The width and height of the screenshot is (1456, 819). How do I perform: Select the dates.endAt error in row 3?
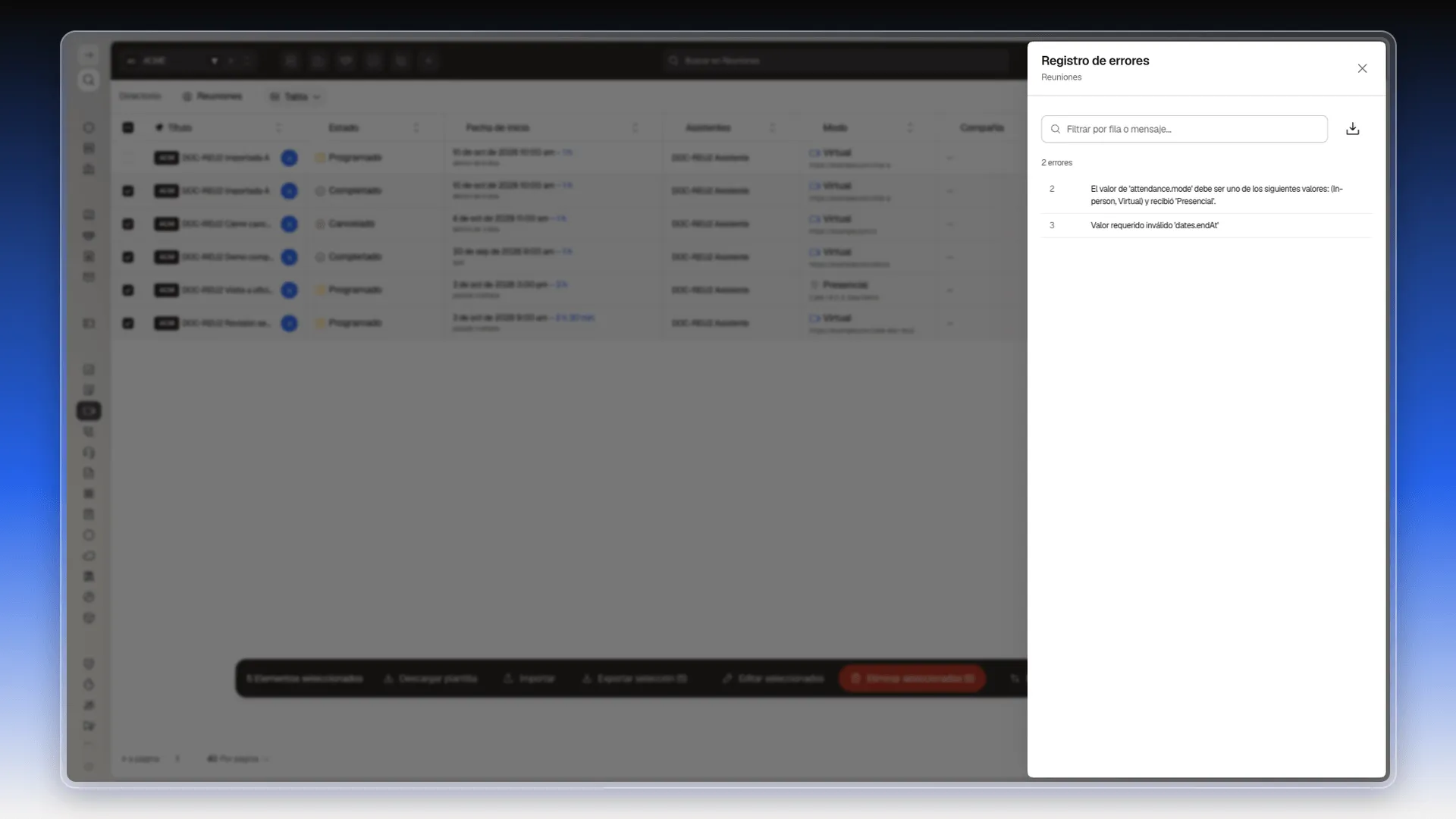tap(1206, 225)
